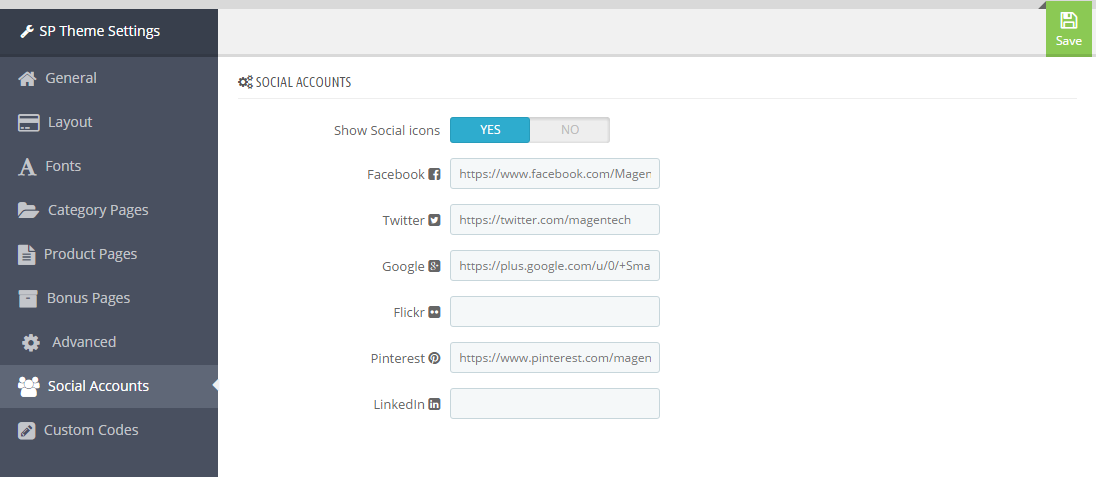
Task: Click the General home icon
Action: click(x=27, y=78)
